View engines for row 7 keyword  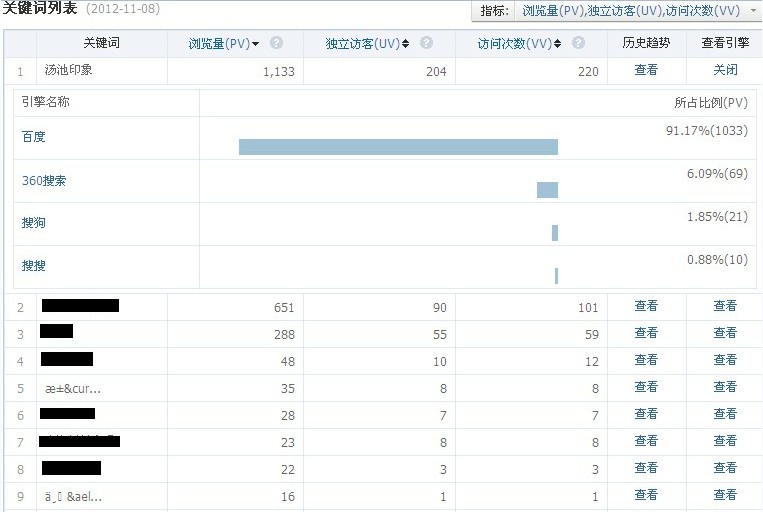[725, 441]
